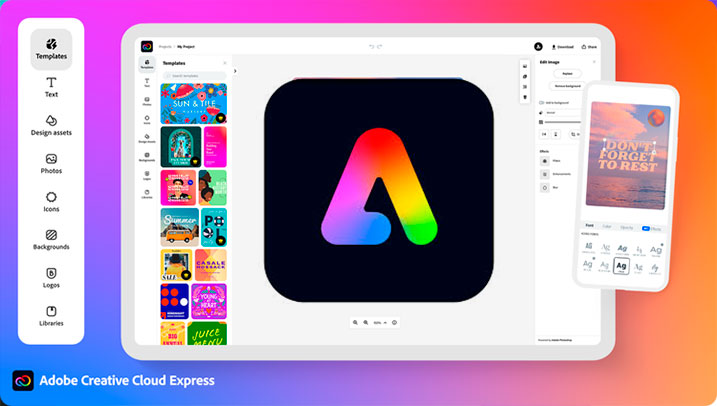Select the dog arch template thumbnail
Image resolution: width=717 pixels, height=406 pixels.
pyautogui.click(x=181, y=147)
